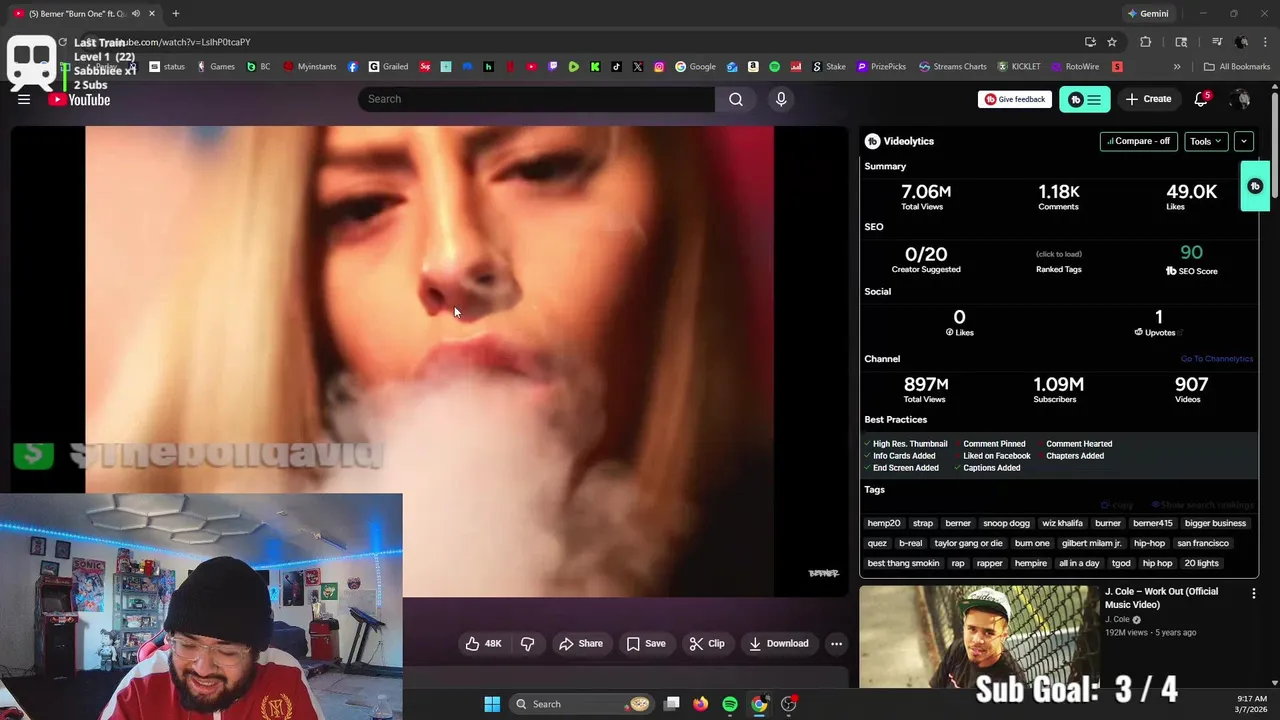Viewport: 1280px width, 720px height.
Task: Expand hidden bookmarks with double chevron
Action: (1177, 67)
